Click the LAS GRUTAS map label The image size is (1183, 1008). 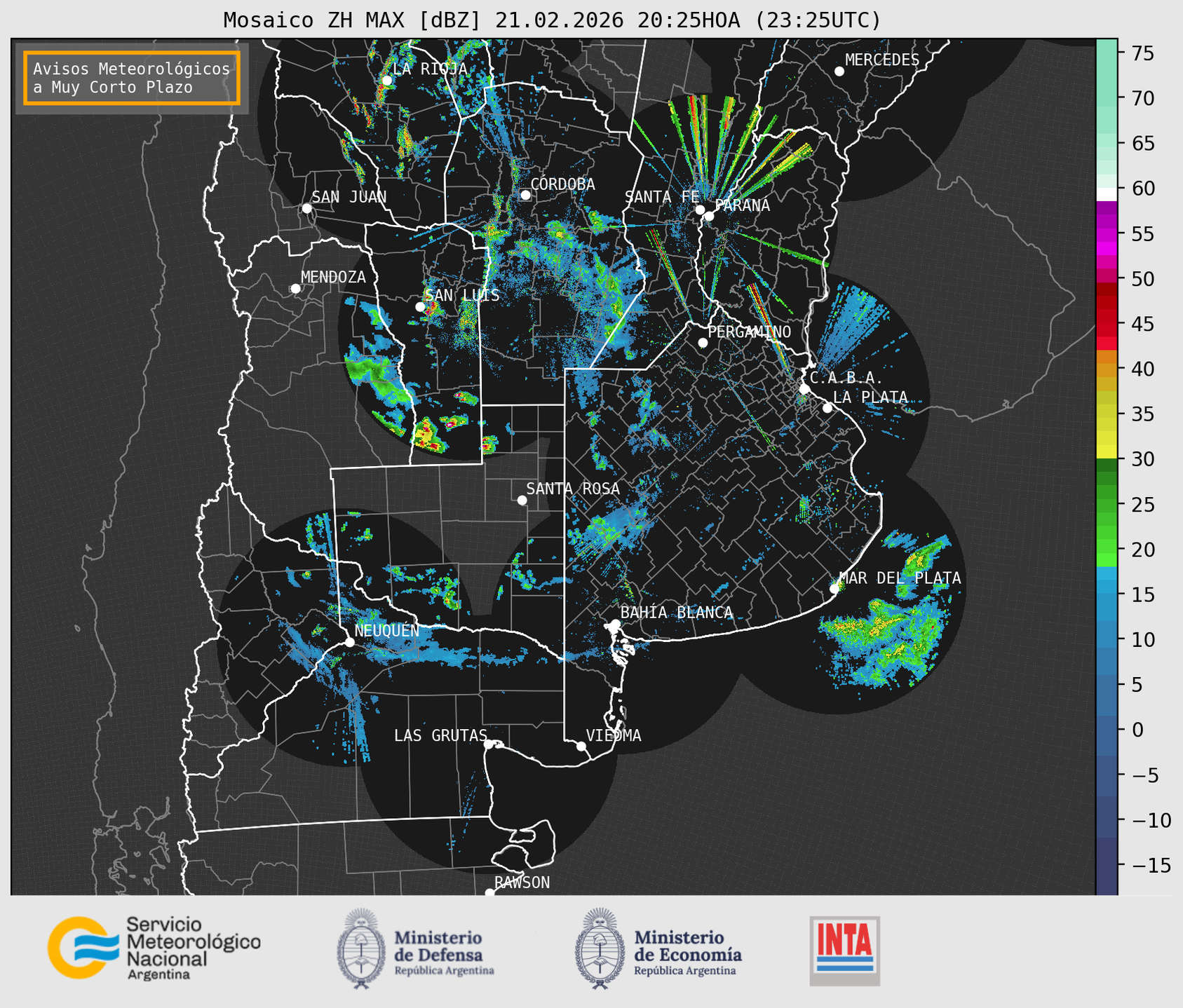(440, 735)
